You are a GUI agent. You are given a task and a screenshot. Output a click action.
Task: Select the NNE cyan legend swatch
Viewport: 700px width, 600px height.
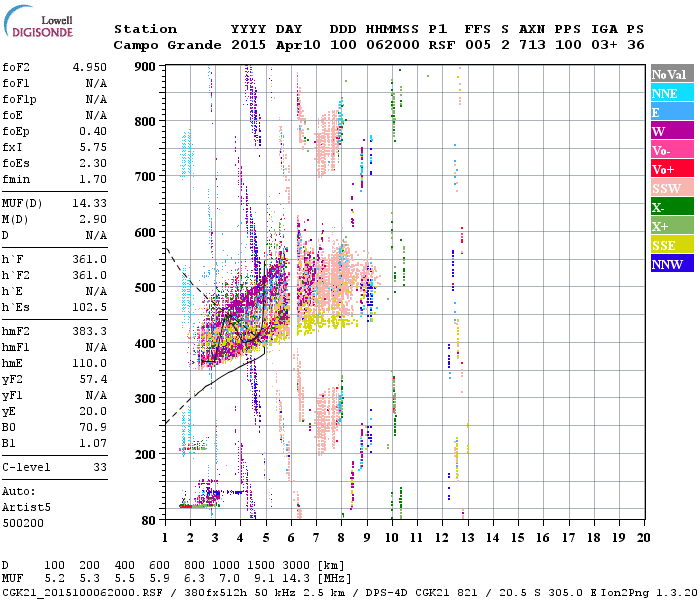pyautogui.click(x=672, y=93)
